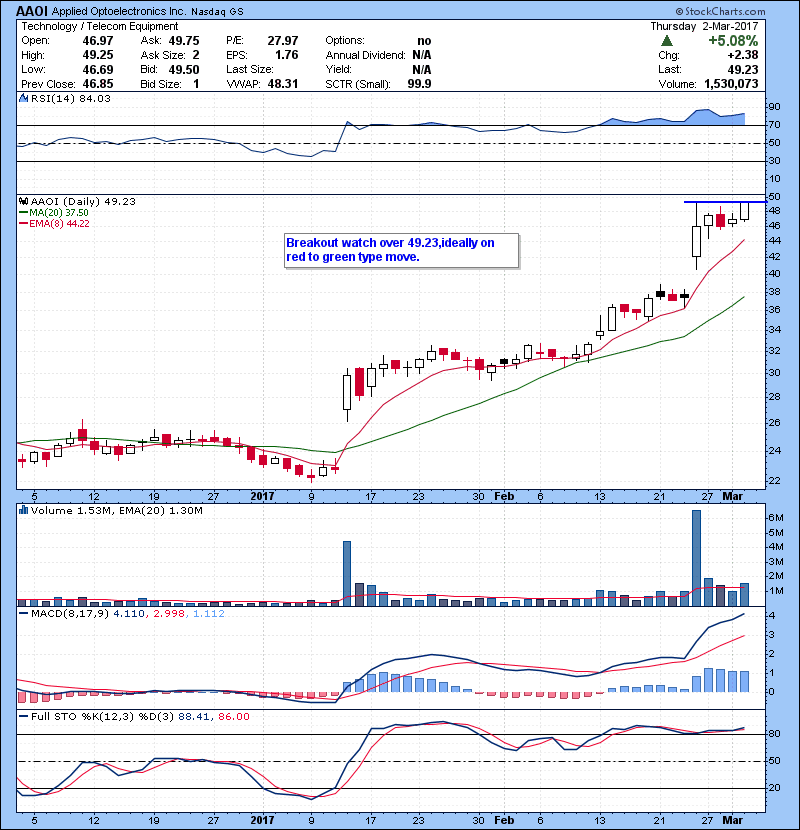Viewport: 800px width, 830px height.
Task: Click the Last price value 49.23 in header
Action: coord(743,69)
